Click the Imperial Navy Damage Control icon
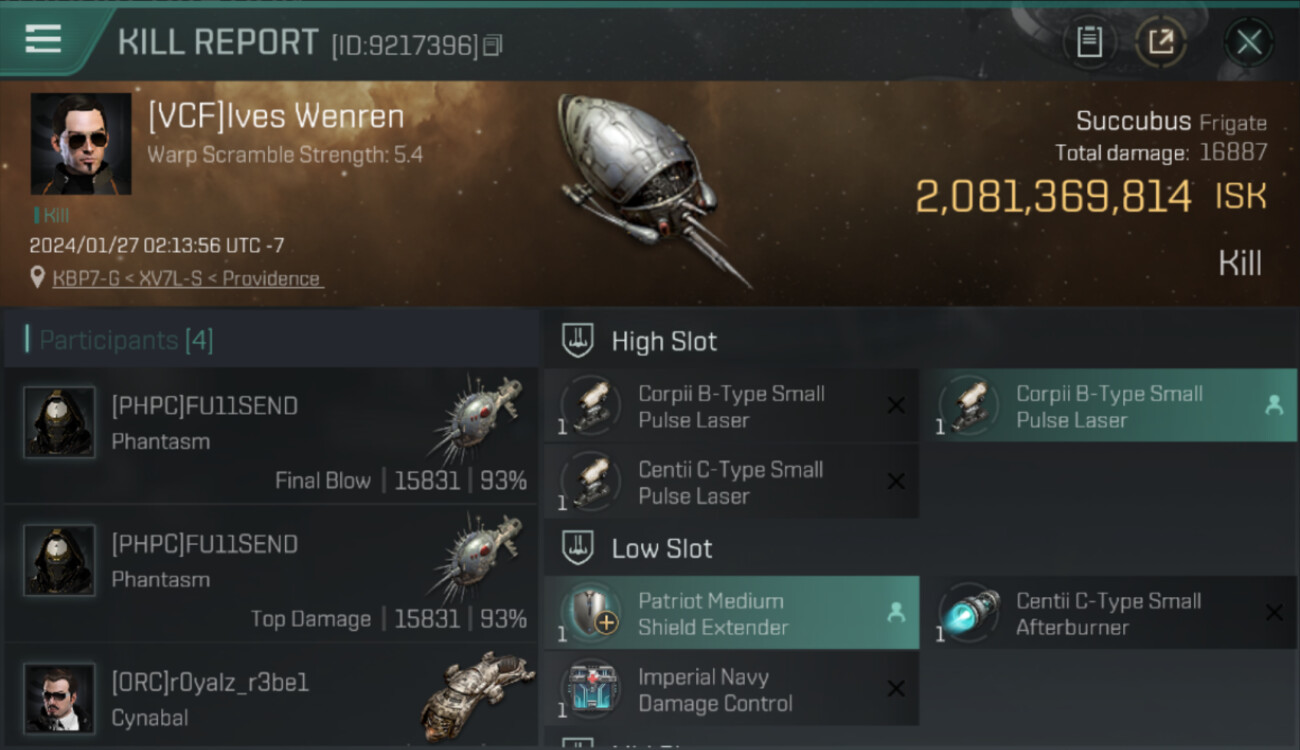 click(x=590, y=689)
